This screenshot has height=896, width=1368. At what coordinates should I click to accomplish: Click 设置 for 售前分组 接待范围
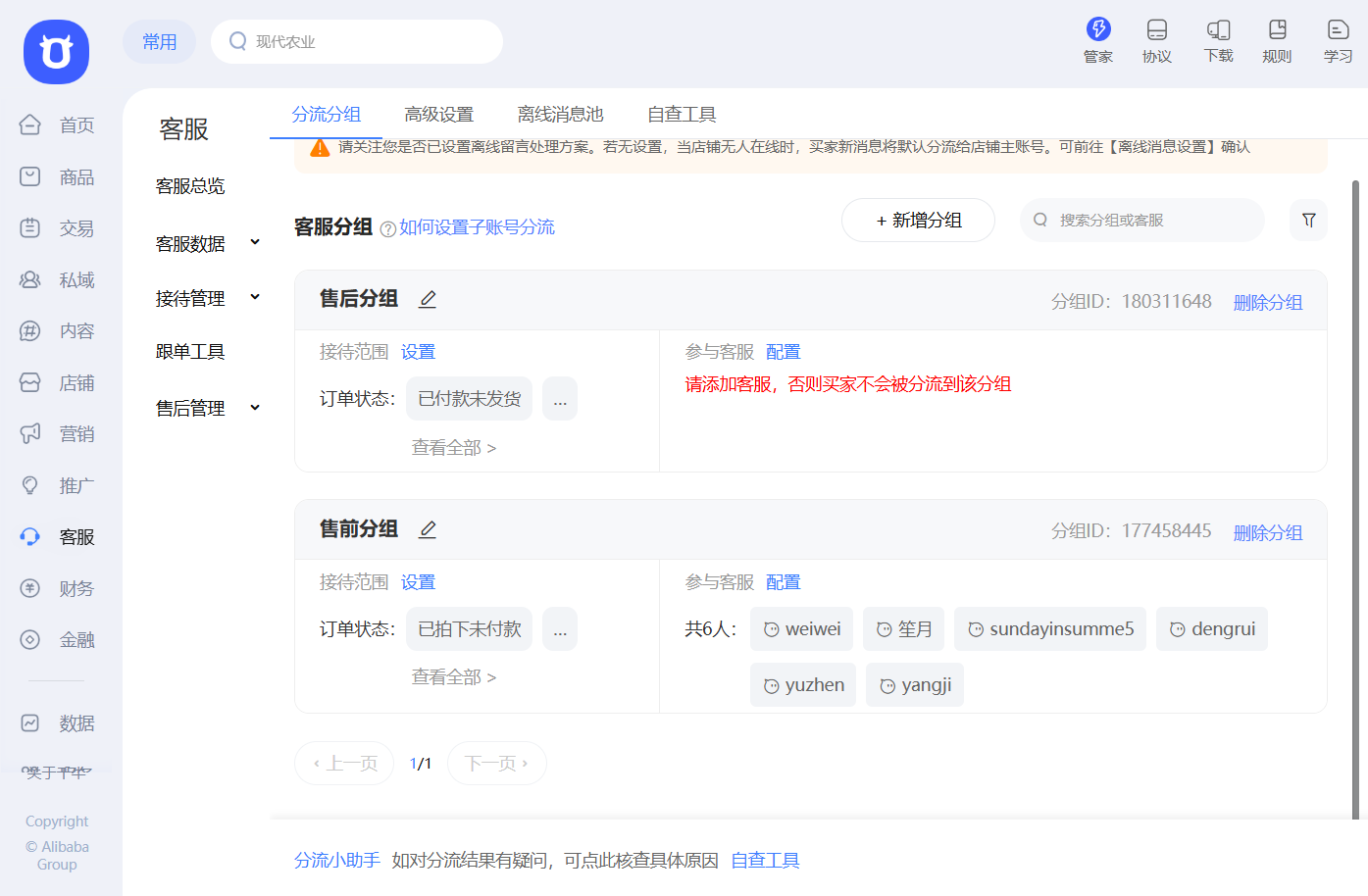point(418,582)
